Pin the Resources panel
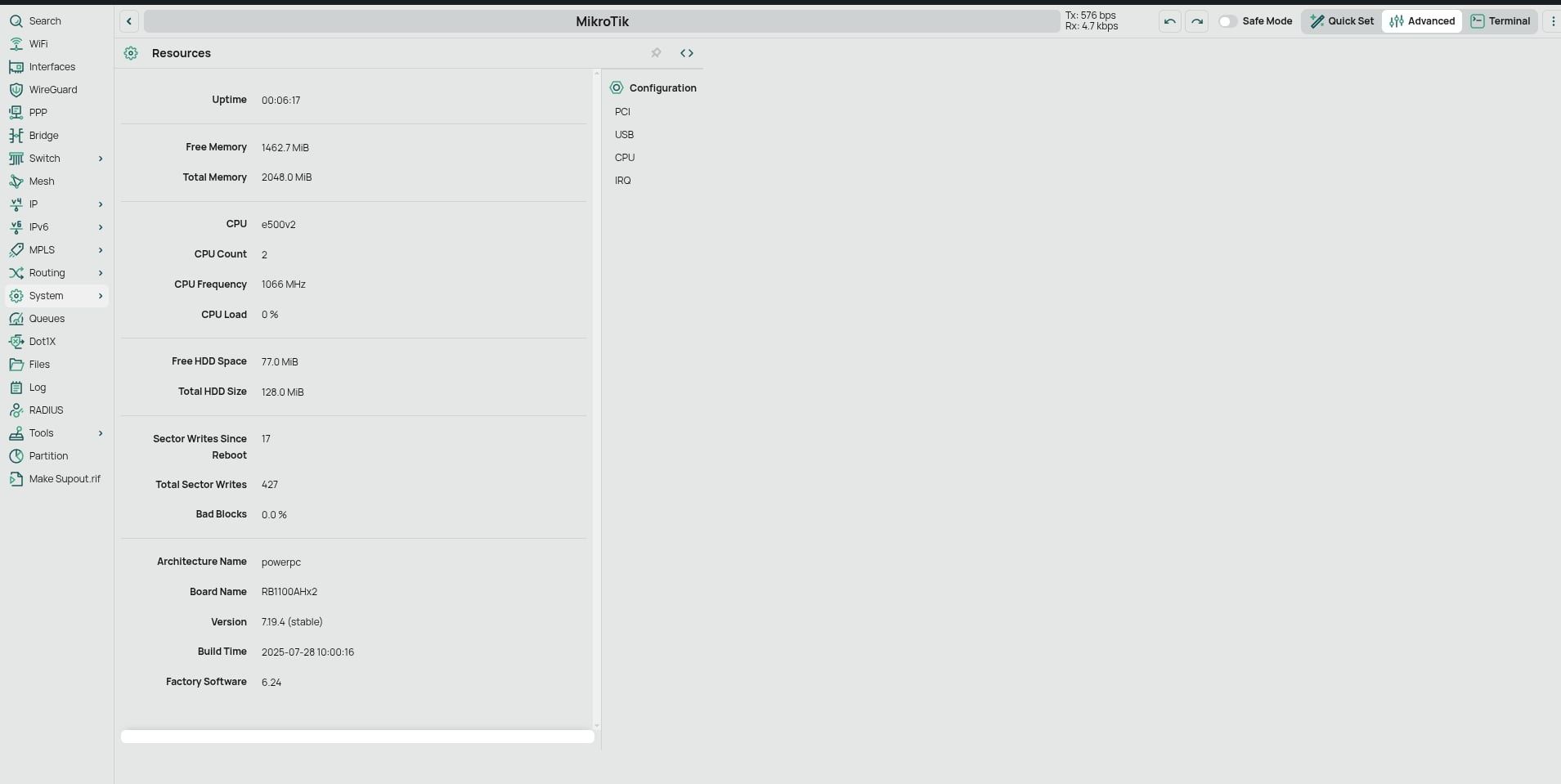This screenshot has width=1561, height=784. (656, 53)
